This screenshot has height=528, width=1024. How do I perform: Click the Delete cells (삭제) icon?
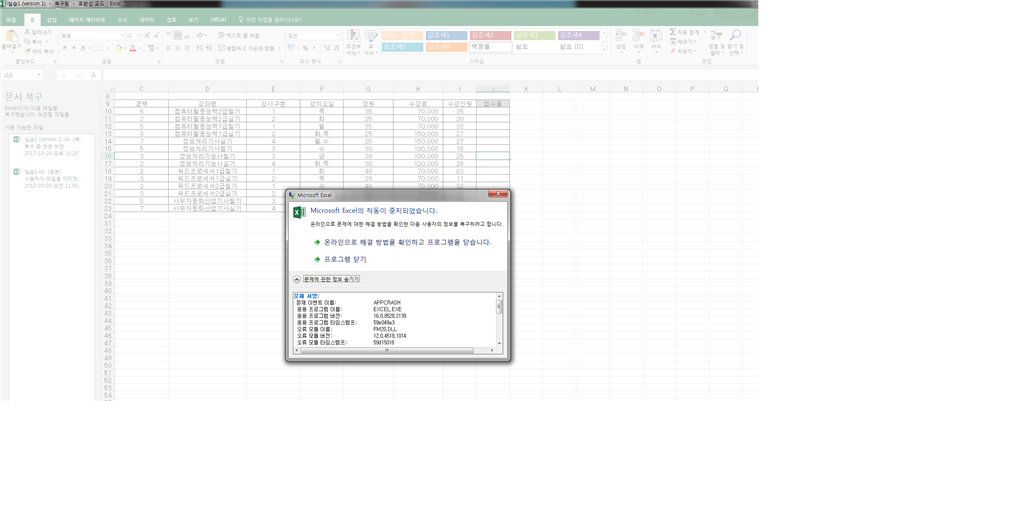pos(639,35)
